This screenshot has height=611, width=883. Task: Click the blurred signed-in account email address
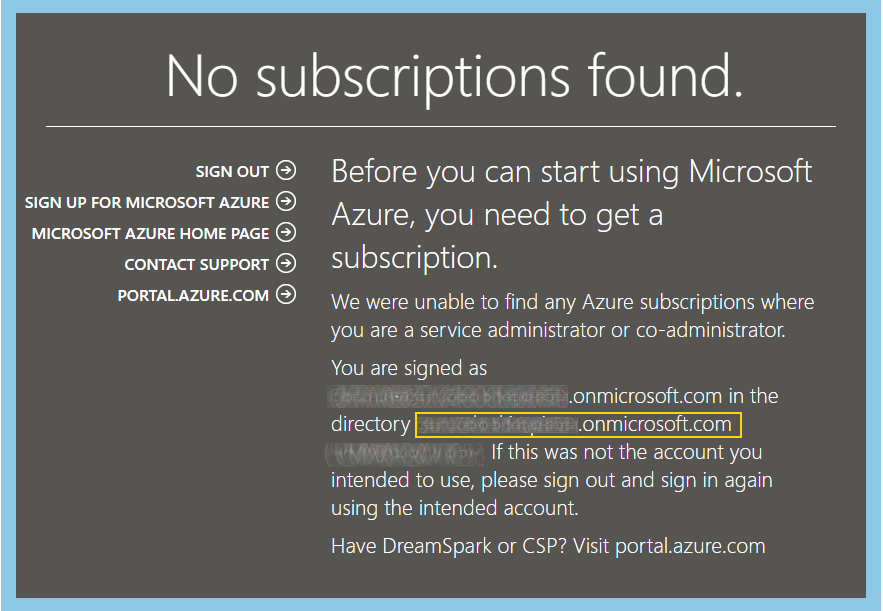click(448, 396)
